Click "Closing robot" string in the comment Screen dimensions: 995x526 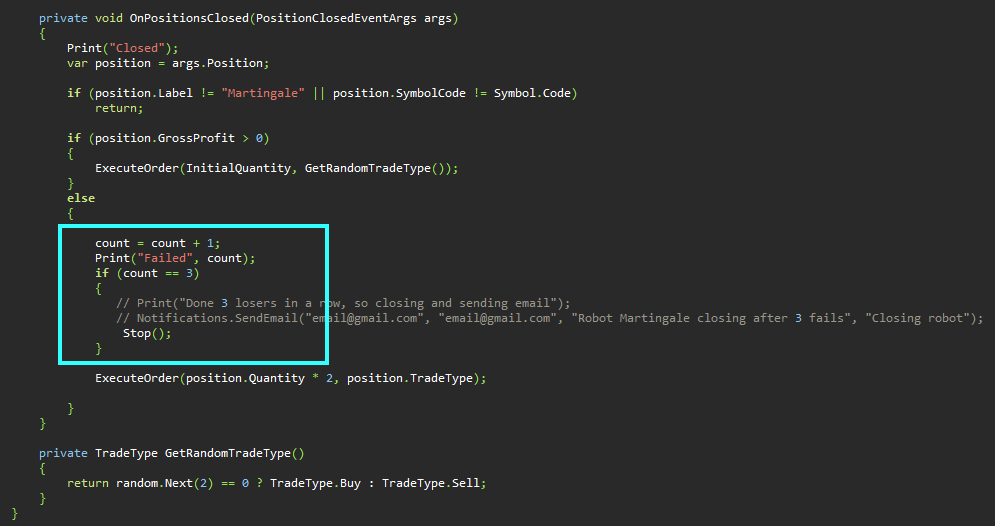point(918,318)
